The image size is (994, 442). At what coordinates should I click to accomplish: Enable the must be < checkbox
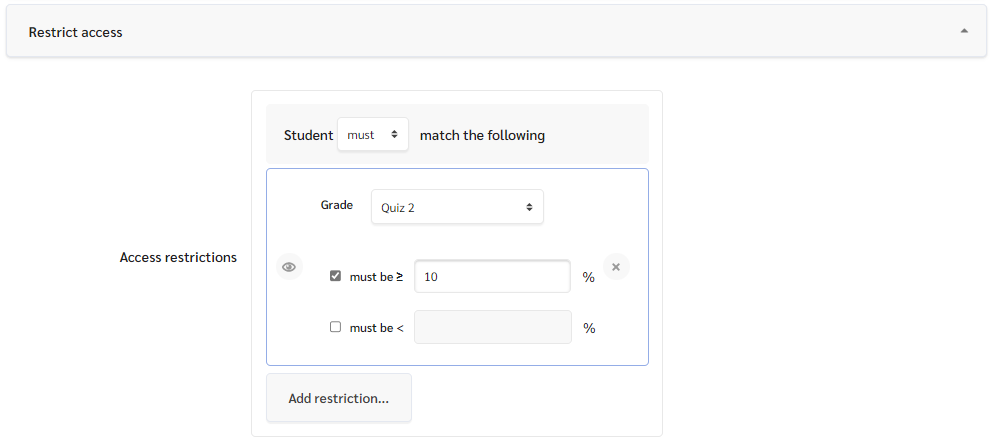coord(335,327)
